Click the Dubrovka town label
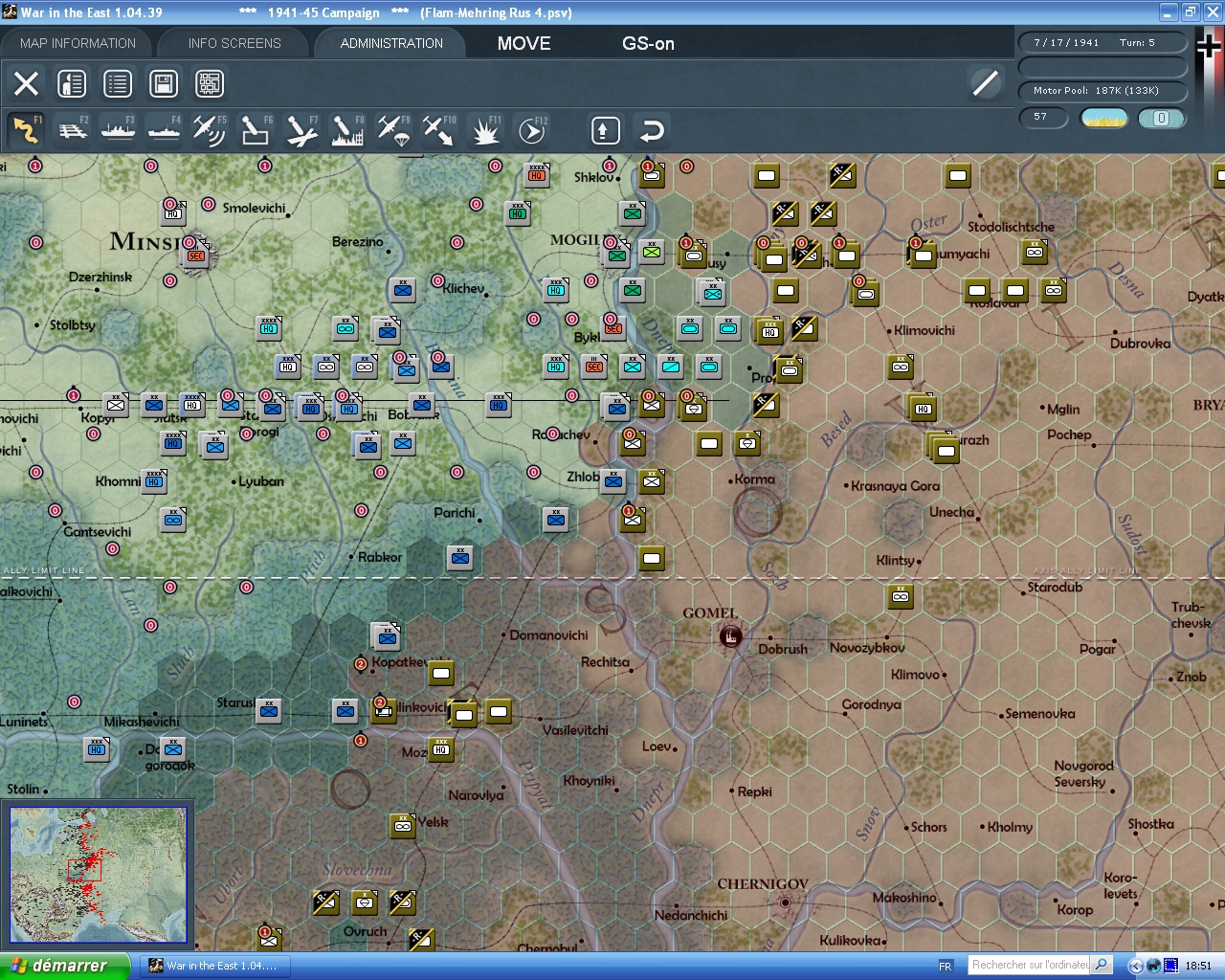The image size is (1225, 980). [x=1140, y=344]
